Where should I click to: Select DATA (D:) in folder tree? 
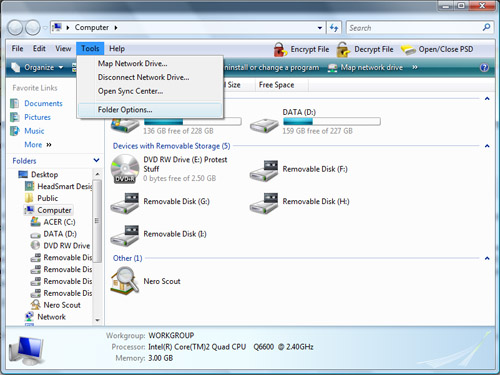pos(60,234)
